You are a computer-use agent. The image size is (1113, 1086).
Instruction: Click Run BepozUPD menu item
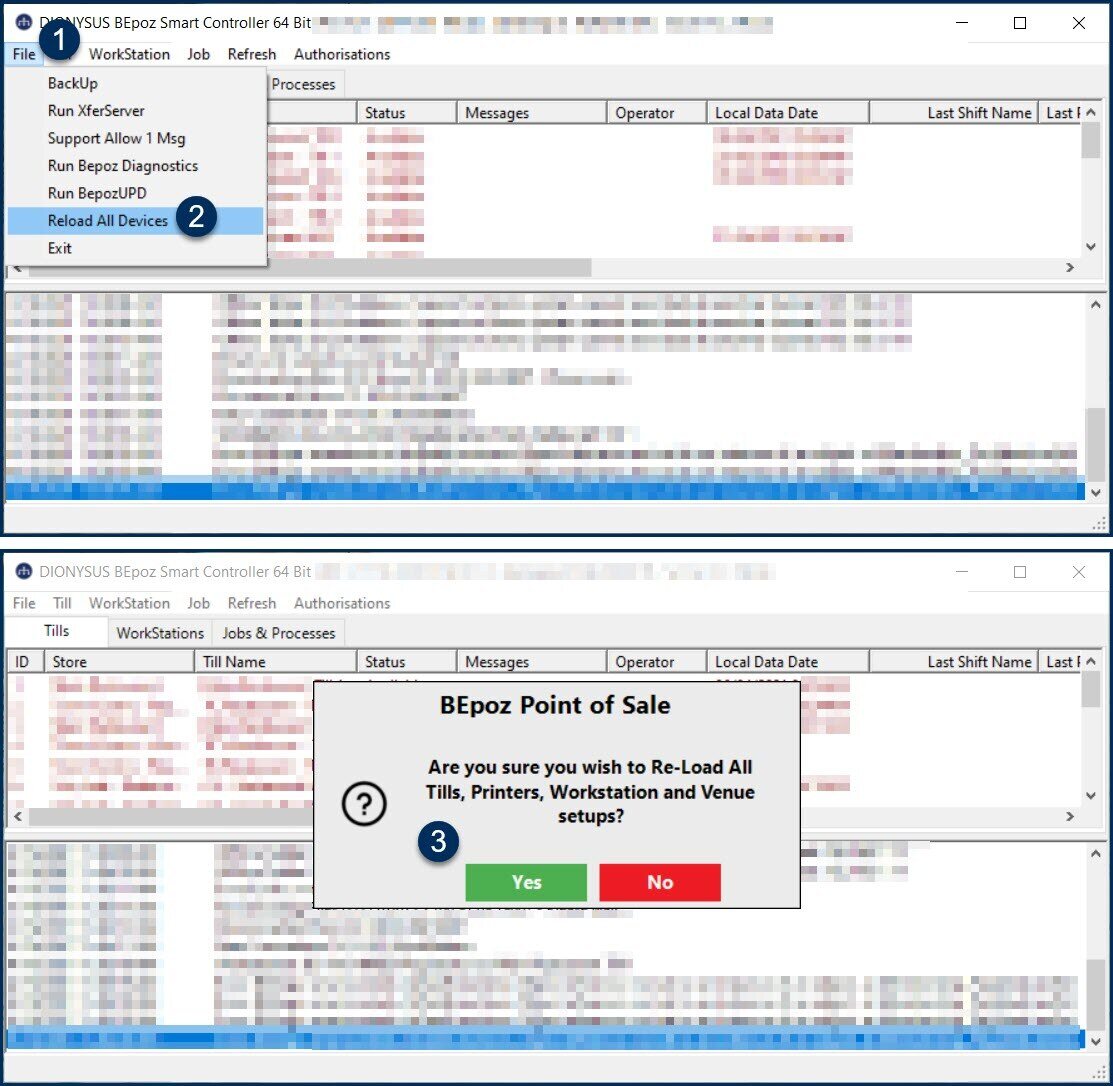(x=97, y=194)
